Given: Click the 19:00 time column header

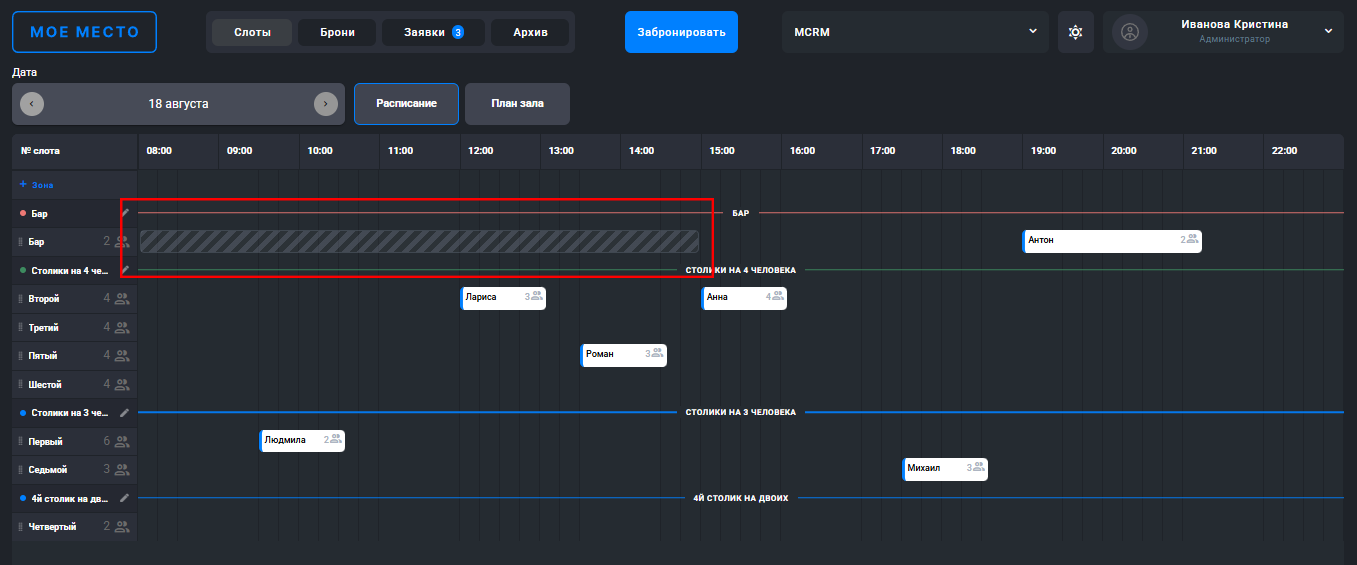Looking at the screenshot, I should [x=1043, y=151].
